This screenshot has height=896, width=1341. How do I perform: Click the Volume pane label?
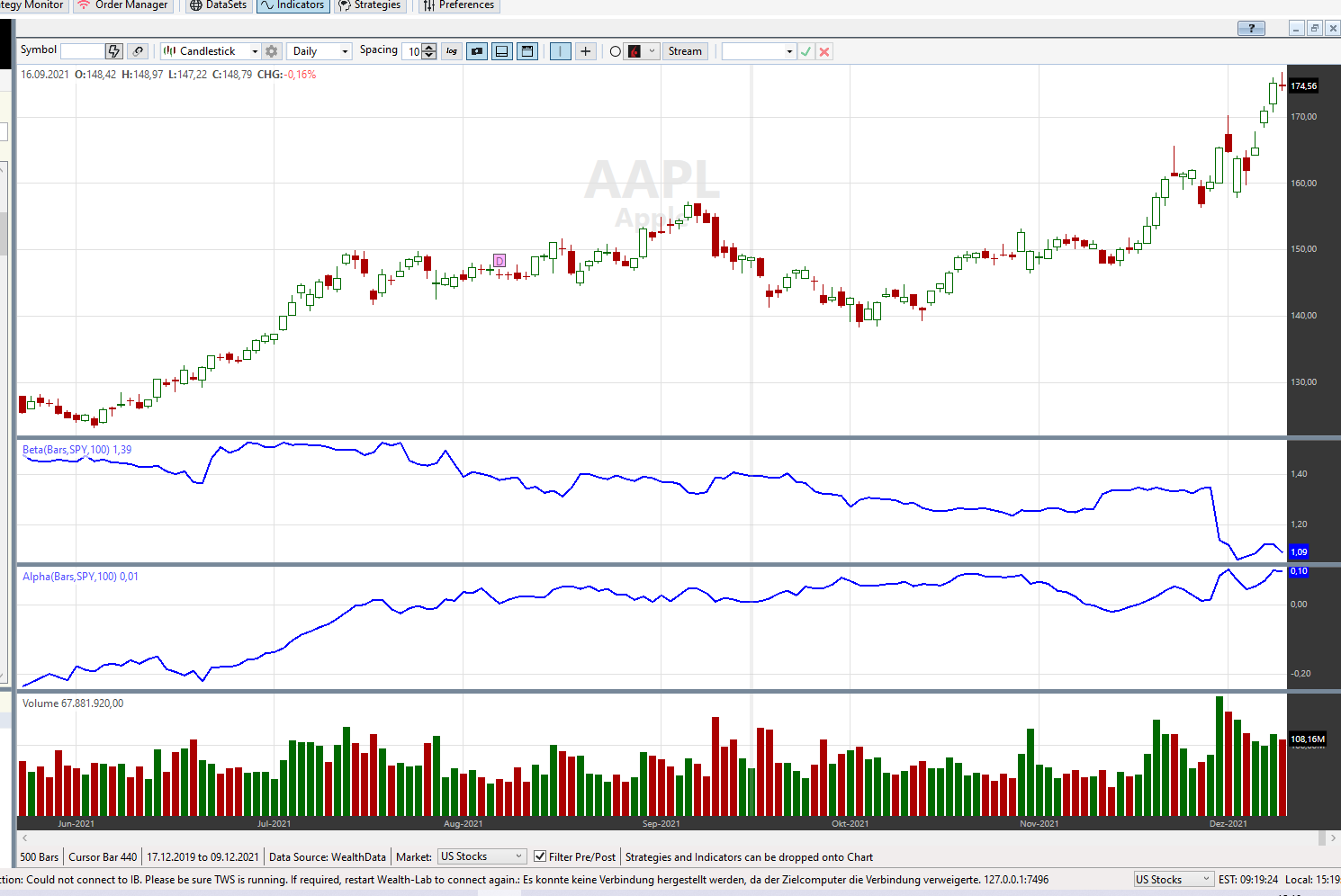click(73, 703)
